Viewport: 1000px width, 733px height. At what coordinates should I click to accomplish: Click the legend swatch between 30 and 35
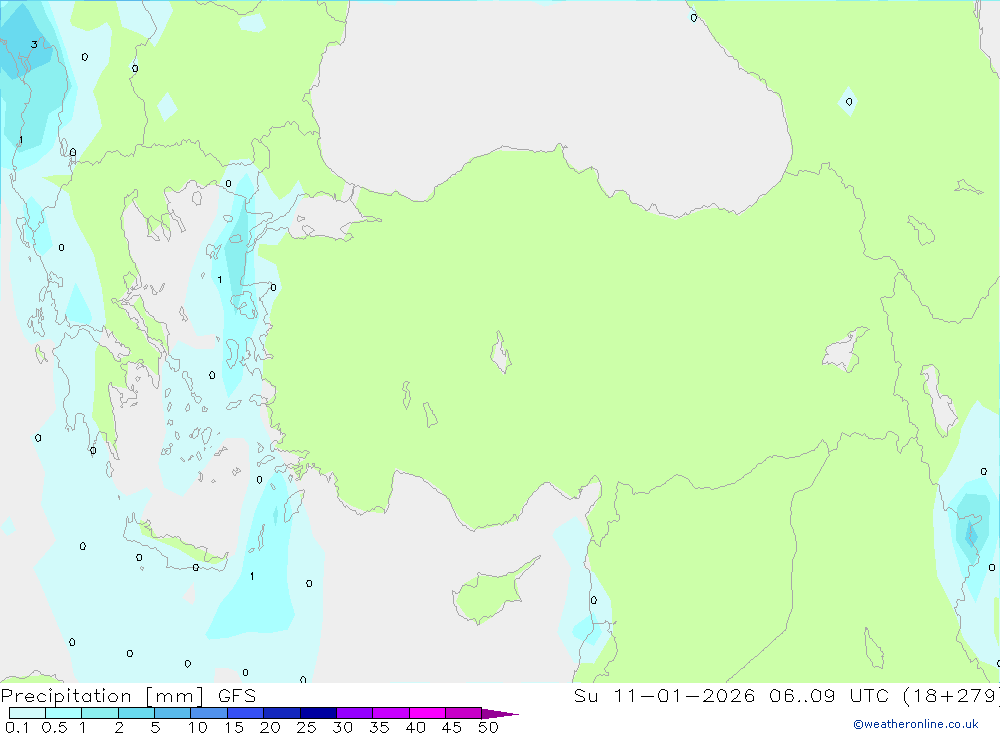(x=355, y=713)
